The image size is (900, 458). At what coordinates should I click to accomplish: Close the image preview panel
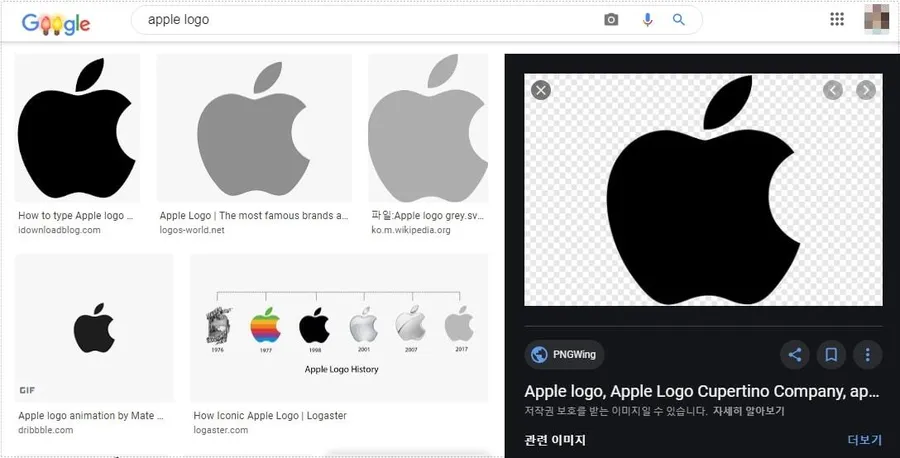(x=541, y=90)
